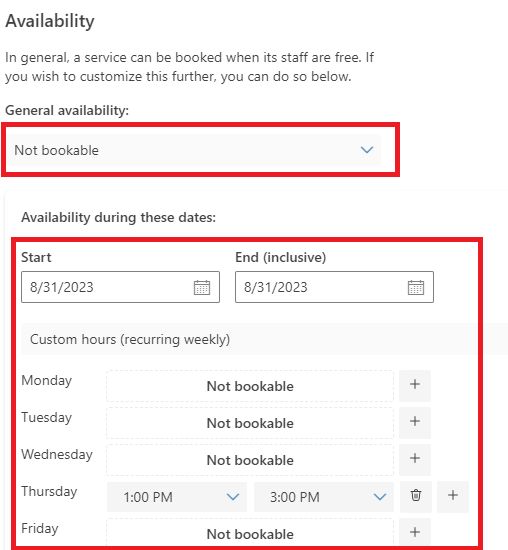This screenshot has width=508, height=550.
Task: Click the End (inclusive) date input field
Action: click(x=334, y=287)
